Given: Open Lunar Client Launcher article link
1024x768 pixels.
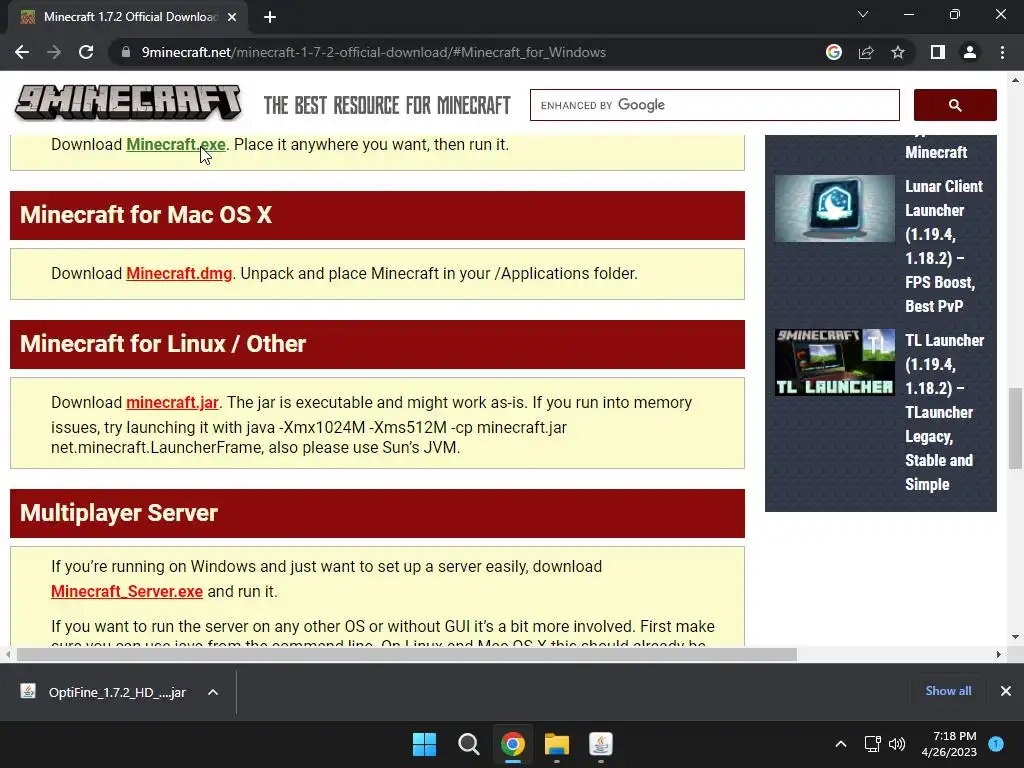Looking at the screenshot, I should tap(944, 246).
